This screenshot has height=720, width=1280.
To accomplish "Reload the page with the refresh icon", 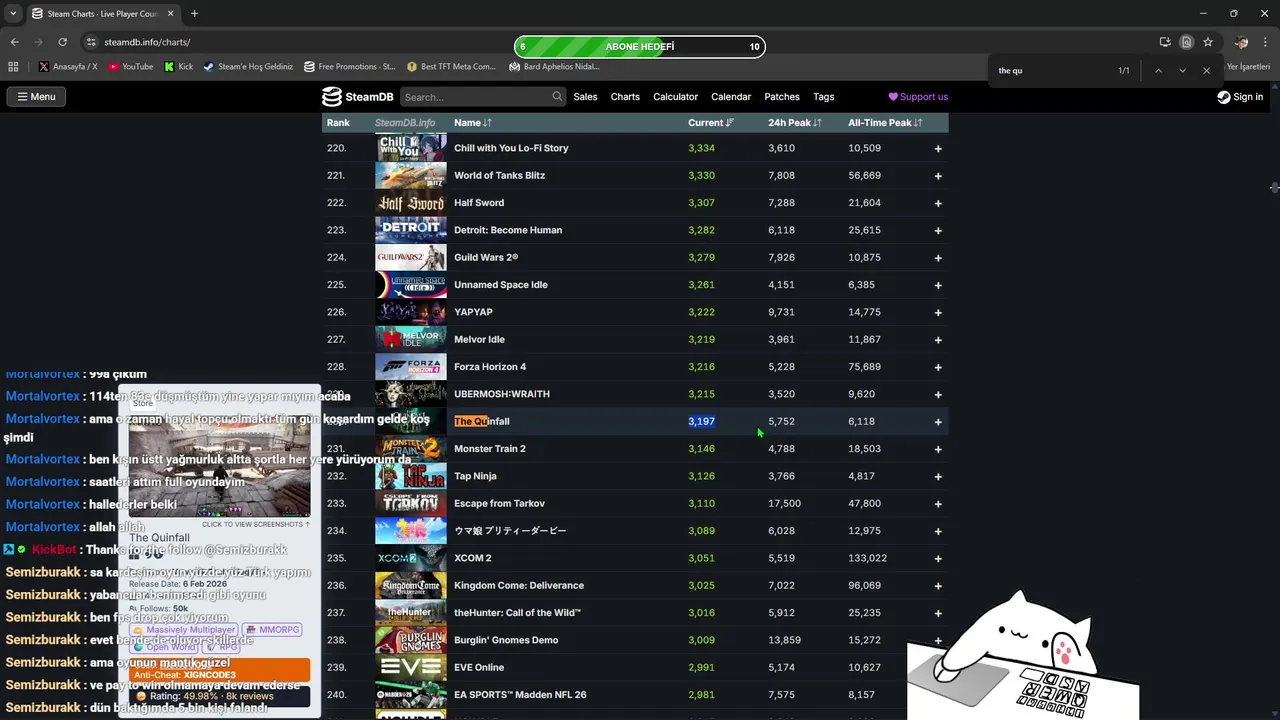I will click(x=62, y=42).
